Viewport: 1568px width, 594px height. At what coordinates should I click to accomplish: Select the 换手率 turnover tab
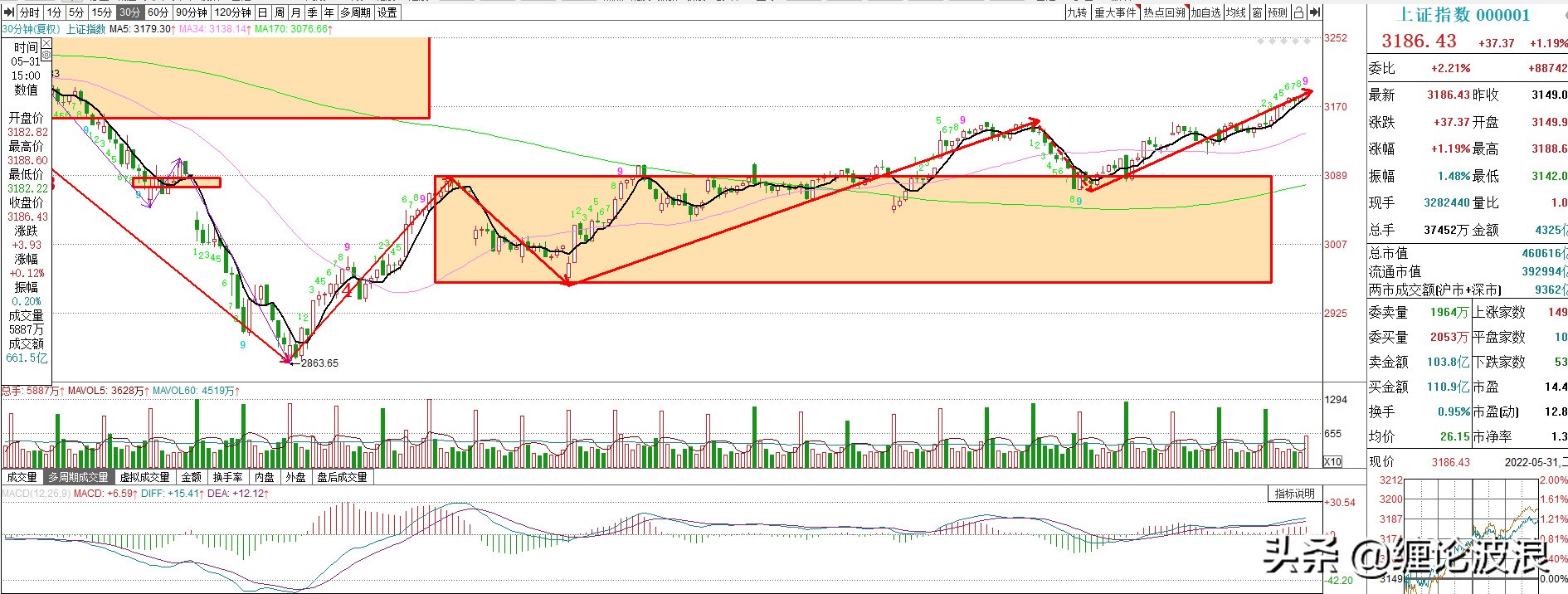coord(228,477)
